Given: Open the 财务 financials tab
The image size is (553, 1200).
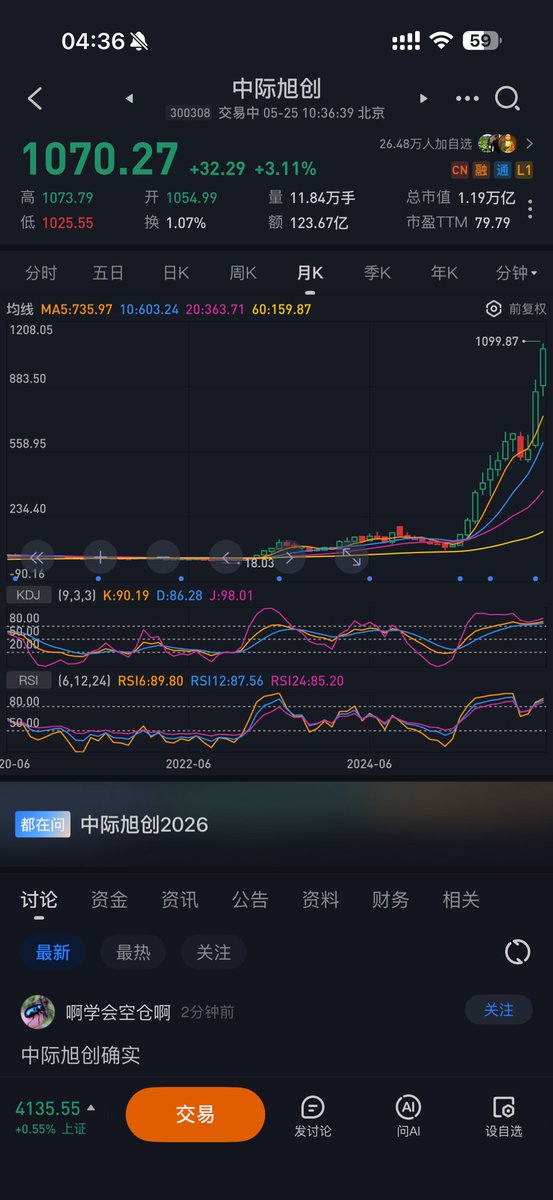Looking at the screenshot, I should 391,900.
